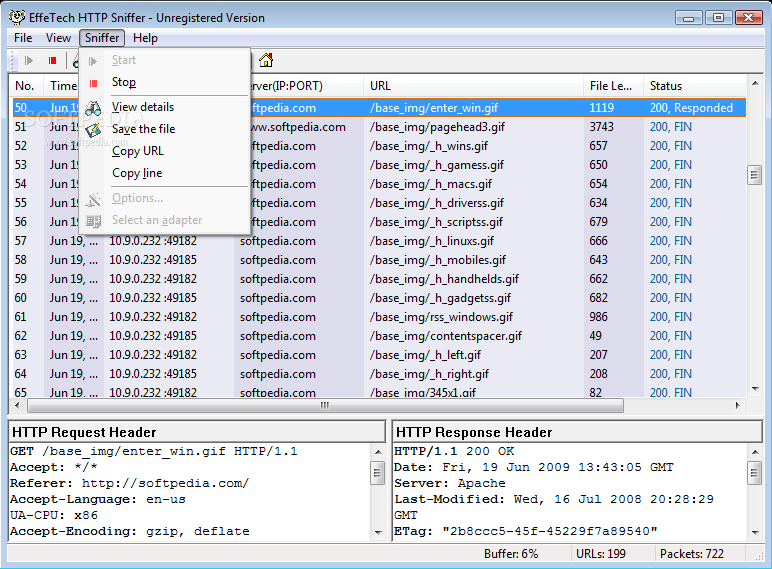Screen dimensions: 772x569
Task: Maximize the HTTP Sniffer window
Action: pyautogui.click(x=718, y=18)
